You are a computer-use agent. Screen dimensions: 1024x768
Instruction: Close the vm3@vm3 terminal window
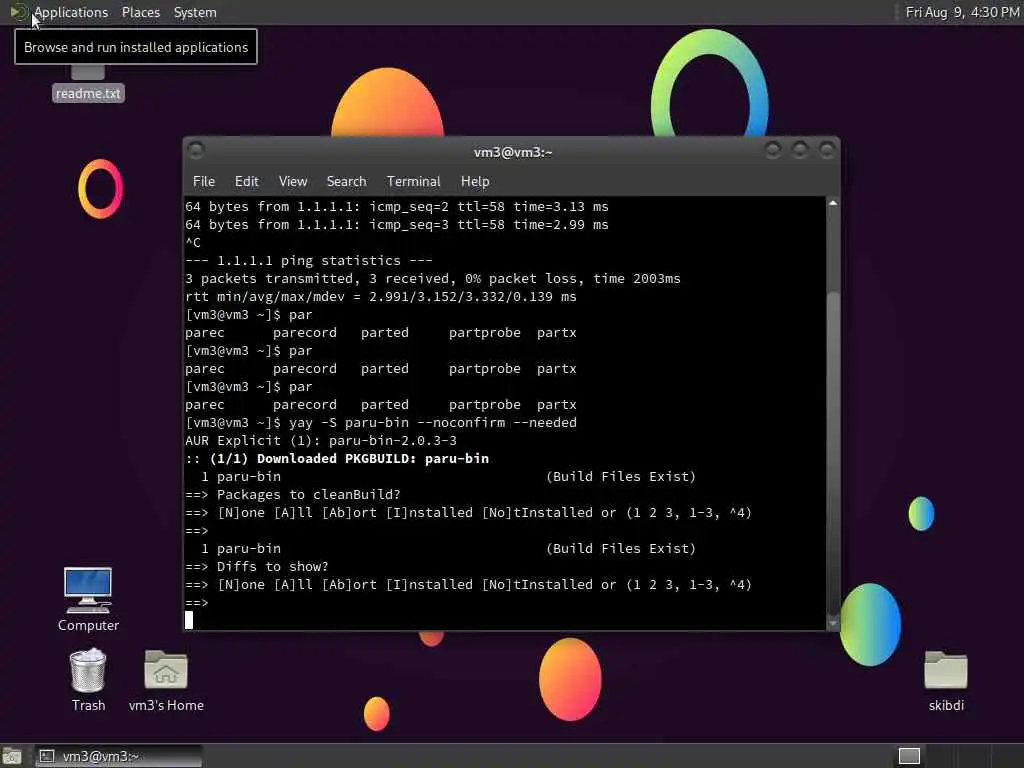[827, 151]
